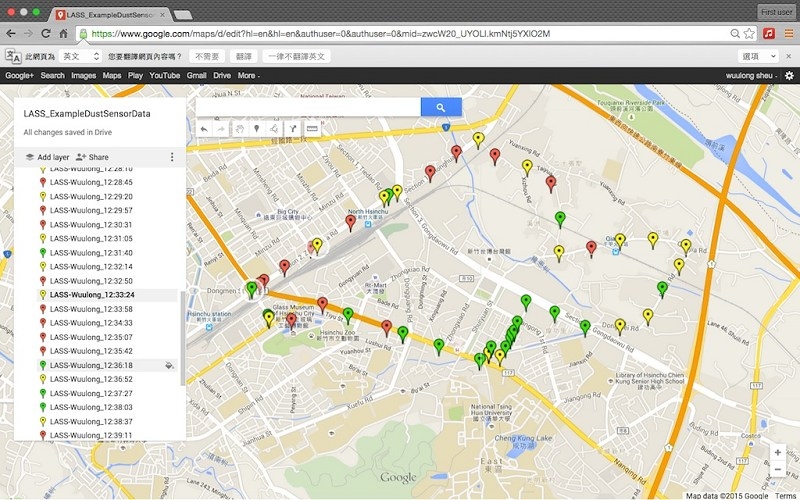Select the Draw a line tool
800x500 pixels.
coord(274,129)
